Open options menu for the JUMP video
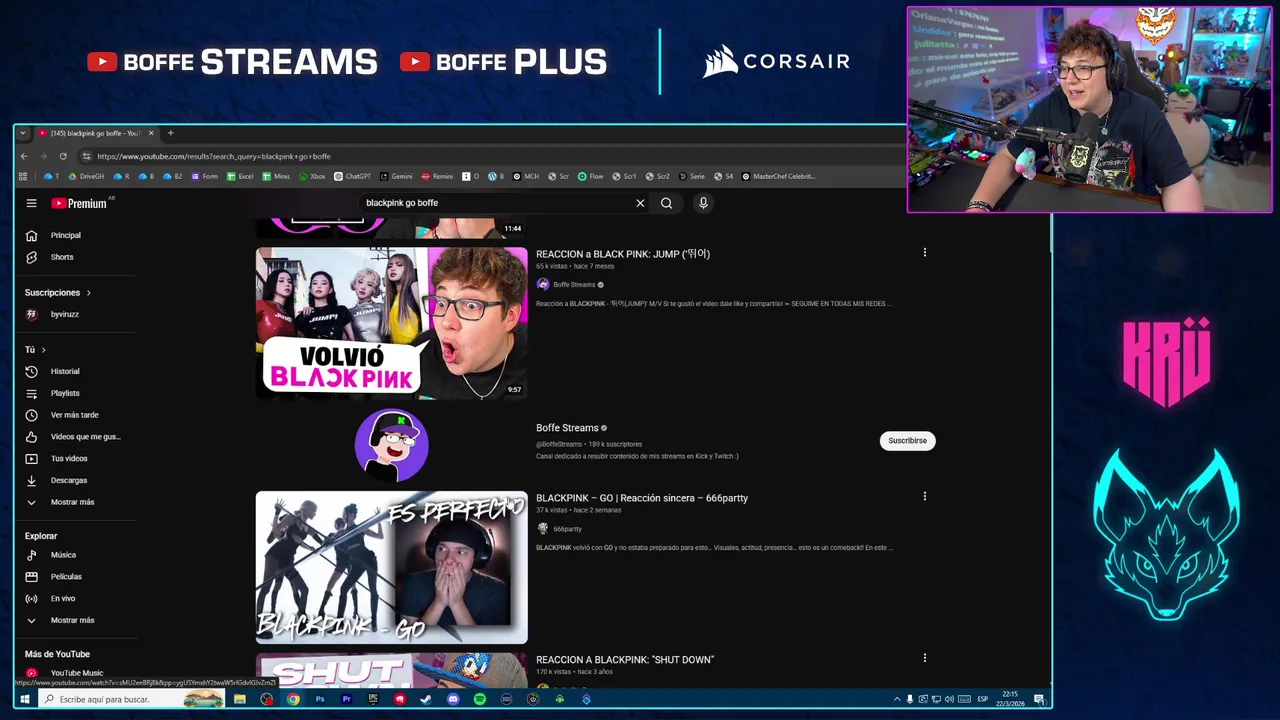This screenshot has height=720, width=1280. coord(924,253)
